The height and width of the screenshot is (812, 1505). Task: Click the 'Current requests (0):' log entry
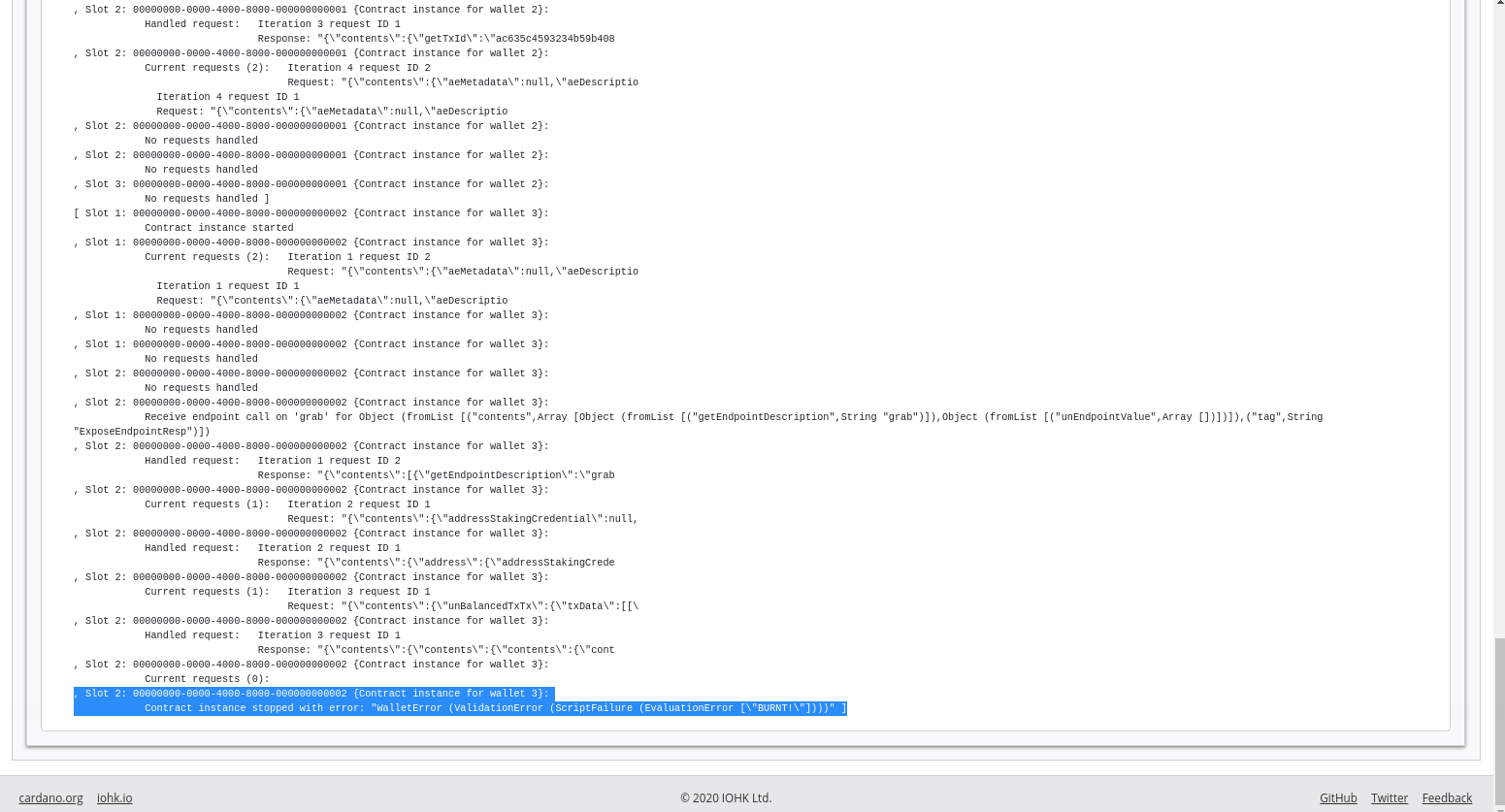(207, 679)
